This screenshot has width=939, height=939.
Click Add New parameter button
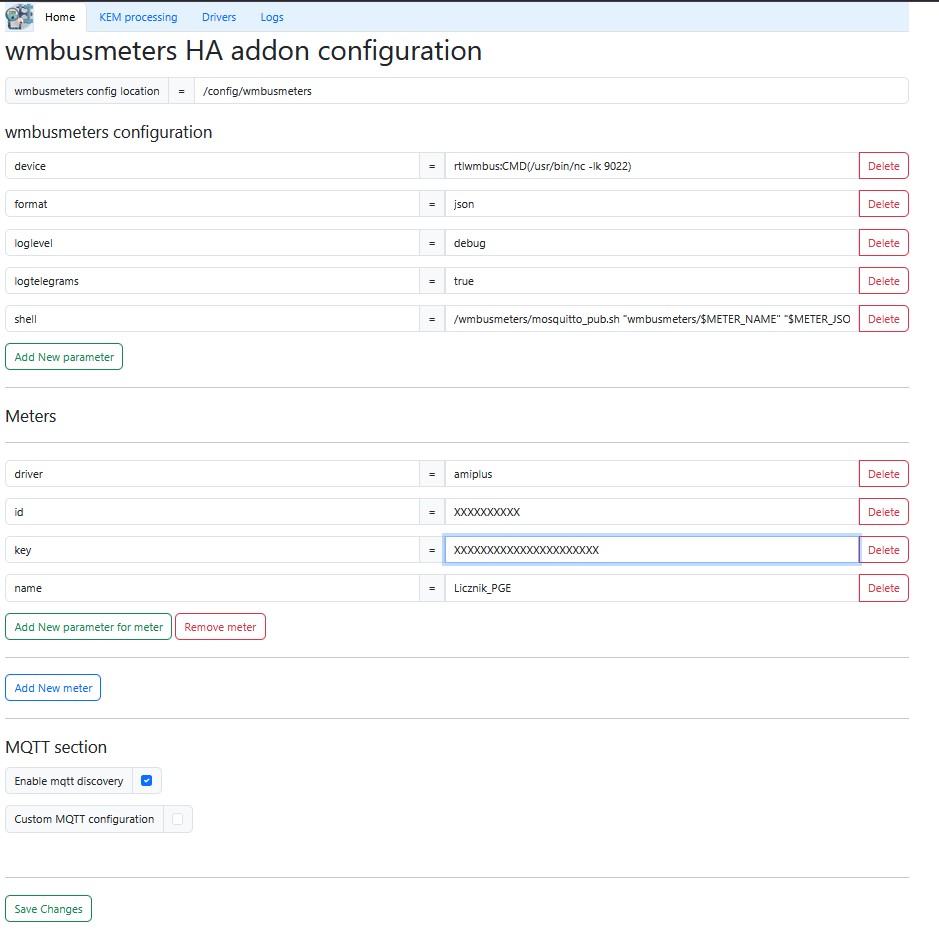pos(64,357)
